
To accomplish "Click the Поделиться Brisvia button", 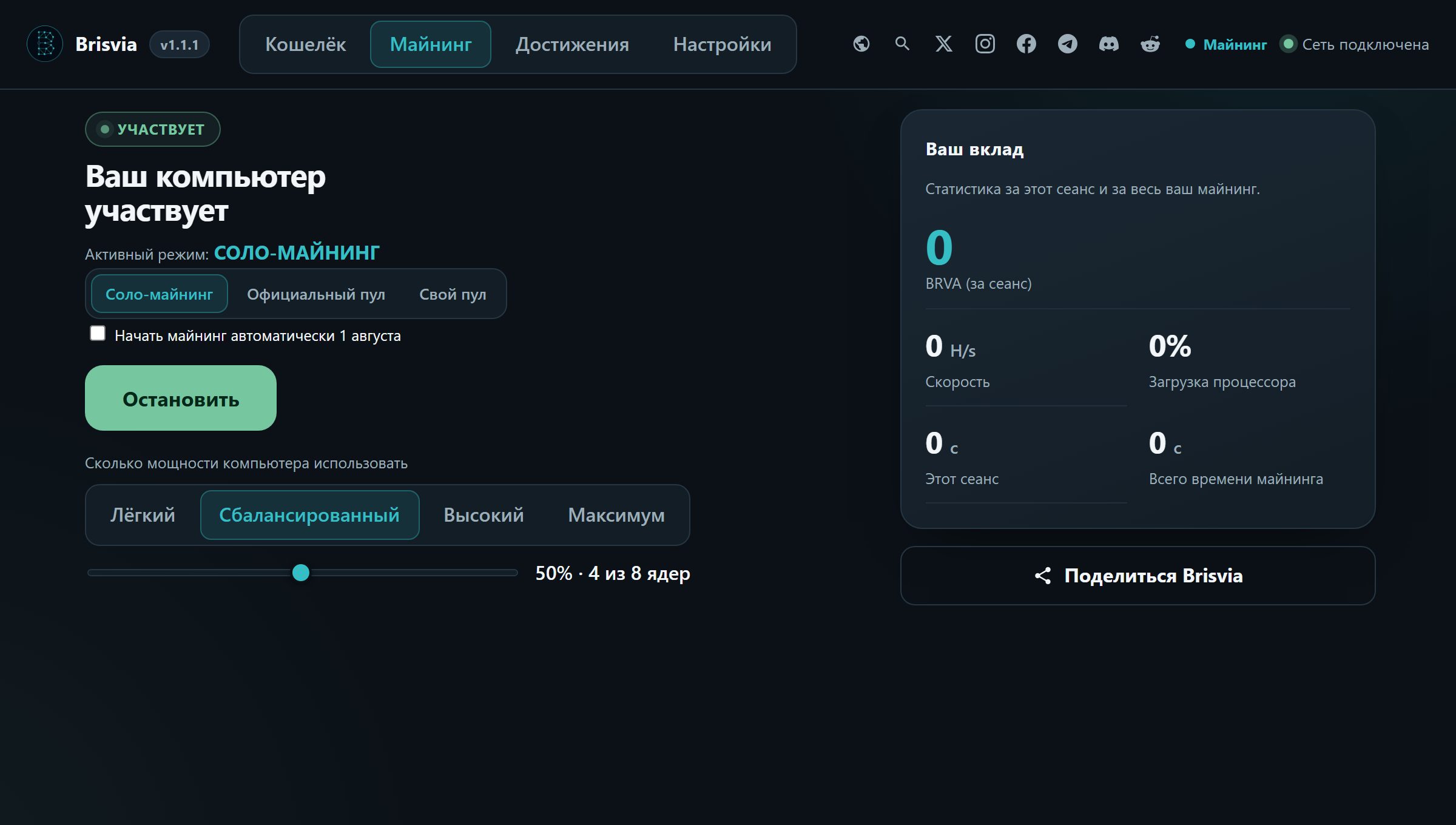I will click(x=1137, y=576).
